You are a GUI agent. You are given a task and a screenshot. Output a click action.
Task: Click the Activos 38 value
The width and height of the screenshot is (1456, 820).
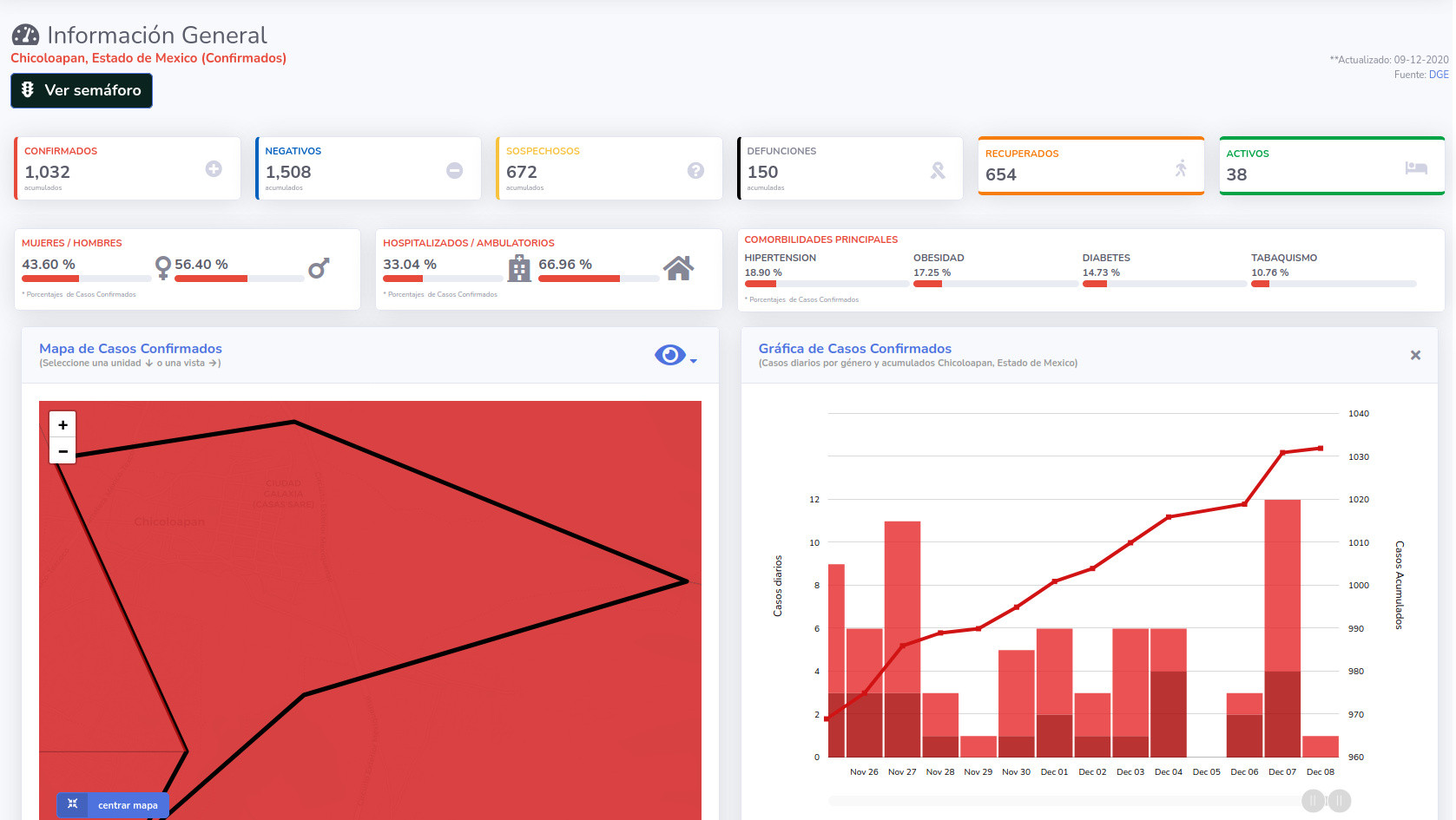1236,174
